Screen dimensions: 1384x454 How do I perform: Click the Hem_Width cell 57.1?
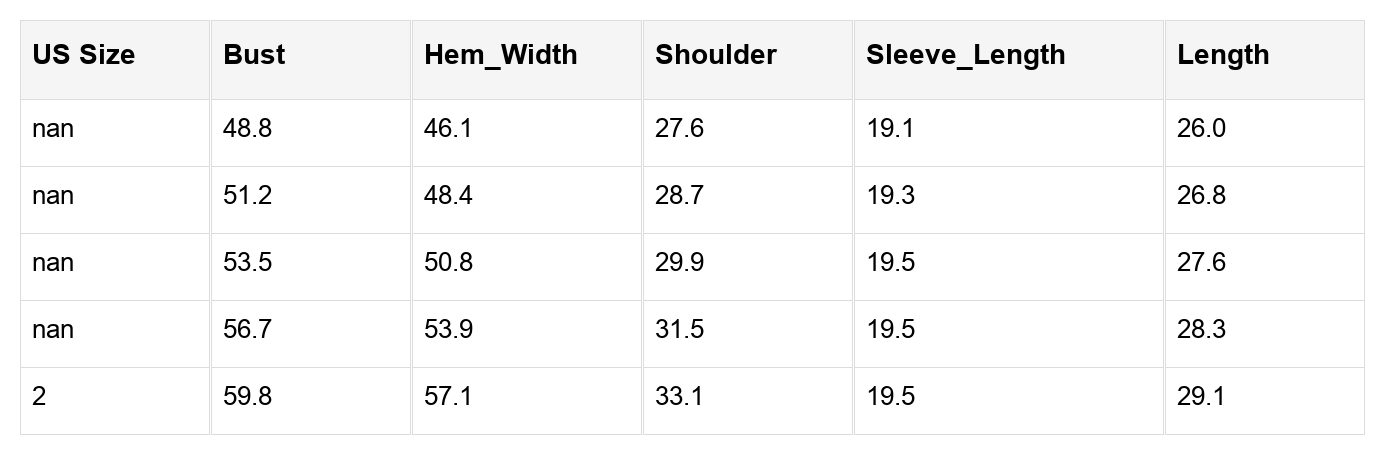click(448, 397)
